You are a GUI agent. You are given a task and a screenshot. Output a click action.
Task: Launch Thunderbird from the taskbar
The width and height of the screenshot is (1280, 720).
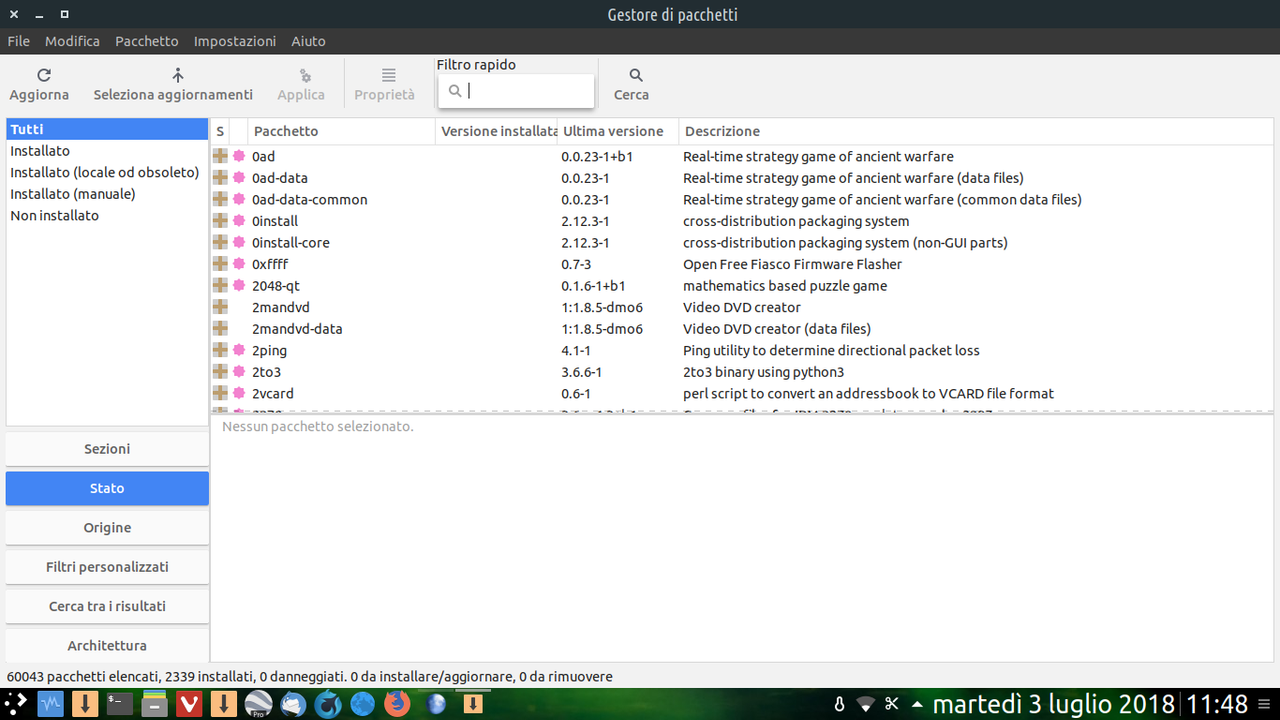(293, 703)
